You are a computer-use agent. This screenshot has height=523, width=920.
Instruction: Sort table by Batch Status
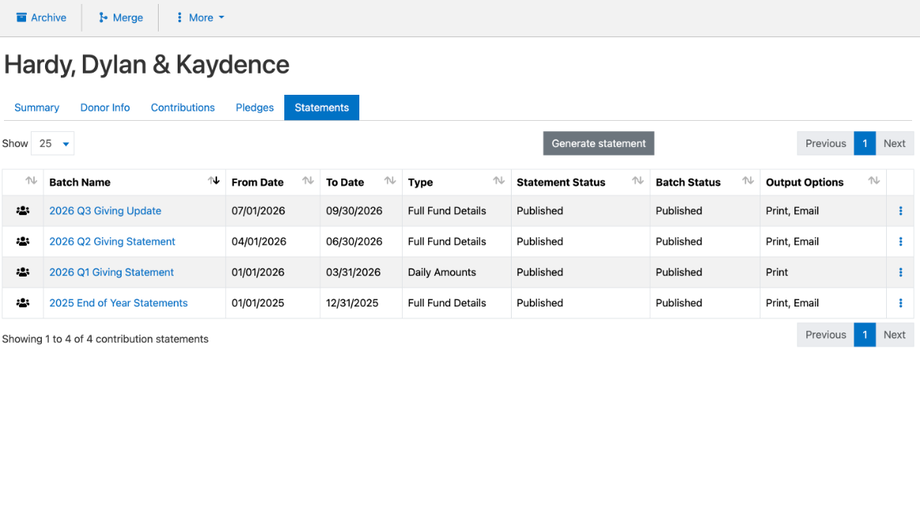[705, 182]
